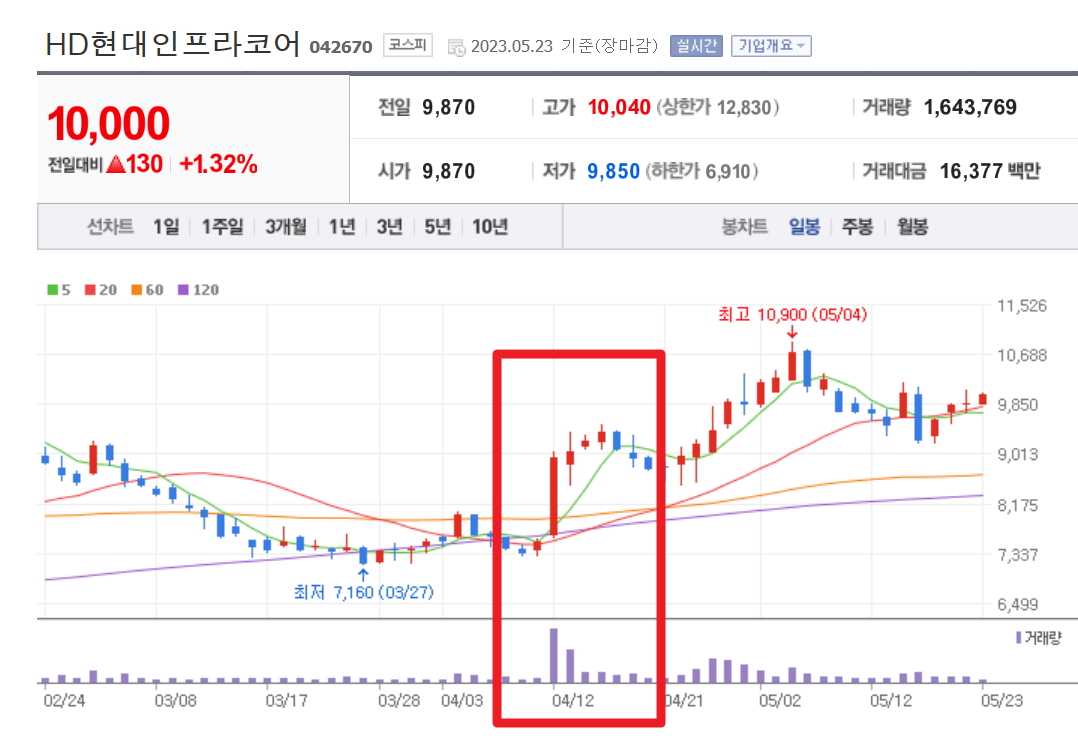Click the 11,526 price axis label
The image size is (1078, 740).
point(1022,306)
